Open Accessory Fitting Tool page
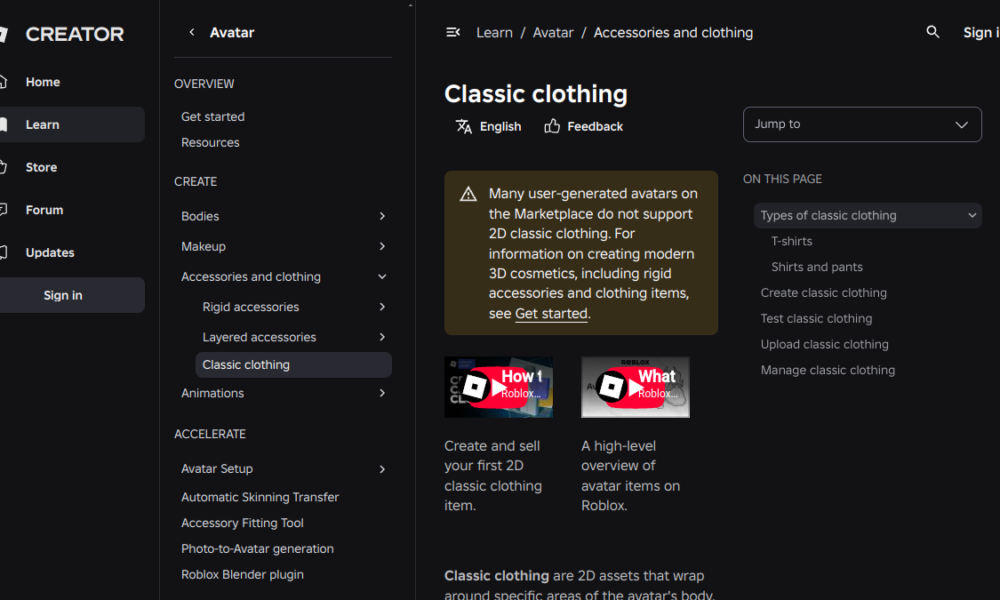Image resolution: width=1000 pixels, height=600 pixels. click(x=242, y=523)
